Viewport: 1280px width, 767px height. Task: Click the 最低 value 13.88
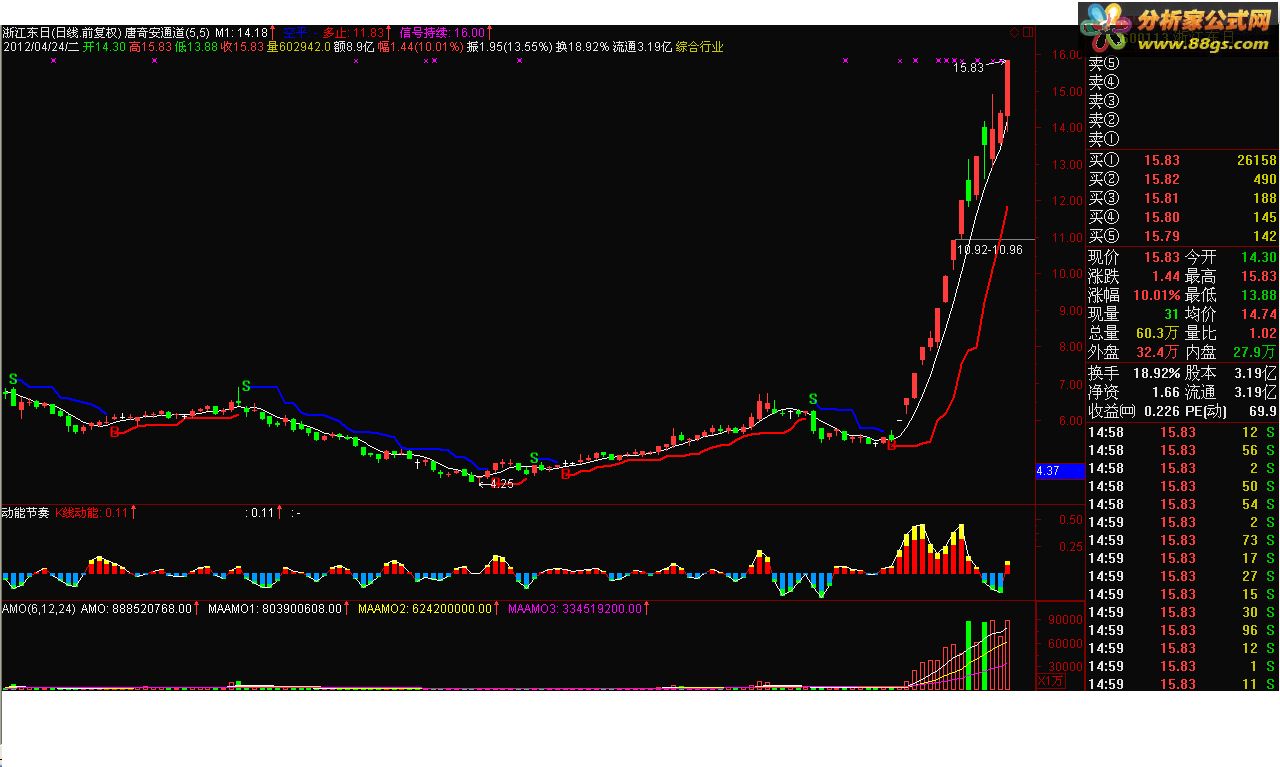pyautogui.click(x=1257, y=295)
